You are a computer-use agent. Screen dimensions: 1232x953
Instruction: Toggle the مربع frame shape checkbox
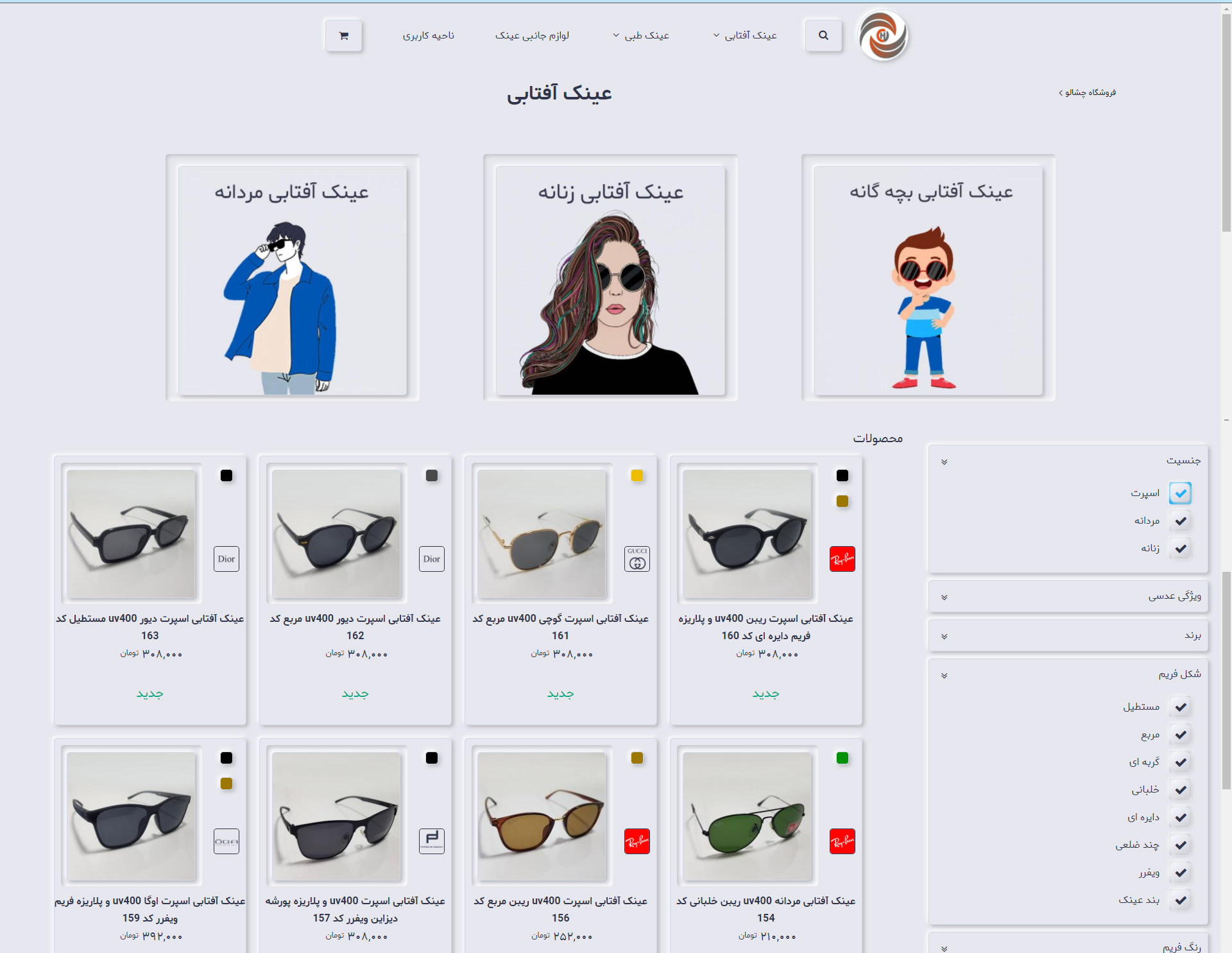tap(1180, 734)
